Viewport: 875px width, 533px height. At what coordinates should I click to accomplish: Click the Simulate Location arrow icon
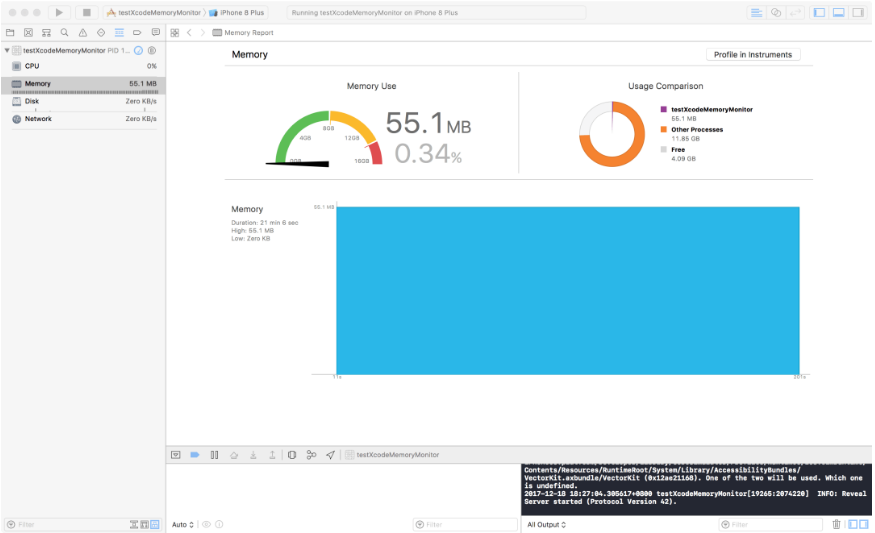click(330, 455)
